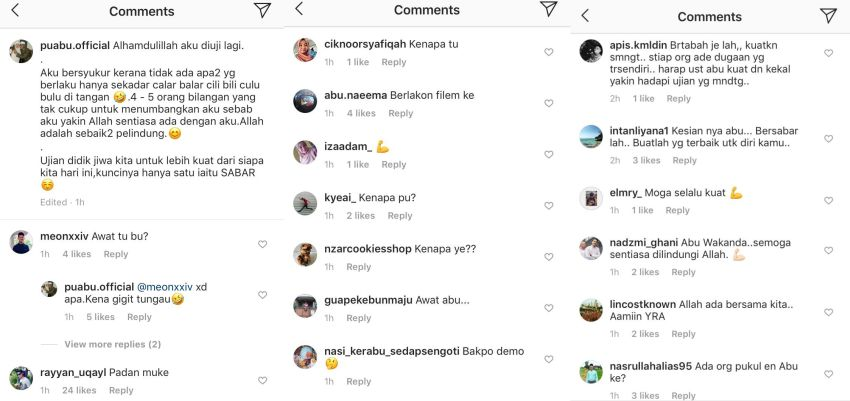Tap the back arrow in the first Comments header
Viewport: 850px width, 401px height.
click(x=15, y=10)
